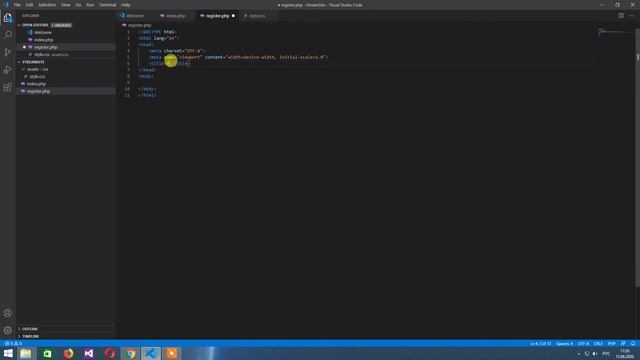
Task: Click the register.php breadcrumb
Action: point(139,25)
